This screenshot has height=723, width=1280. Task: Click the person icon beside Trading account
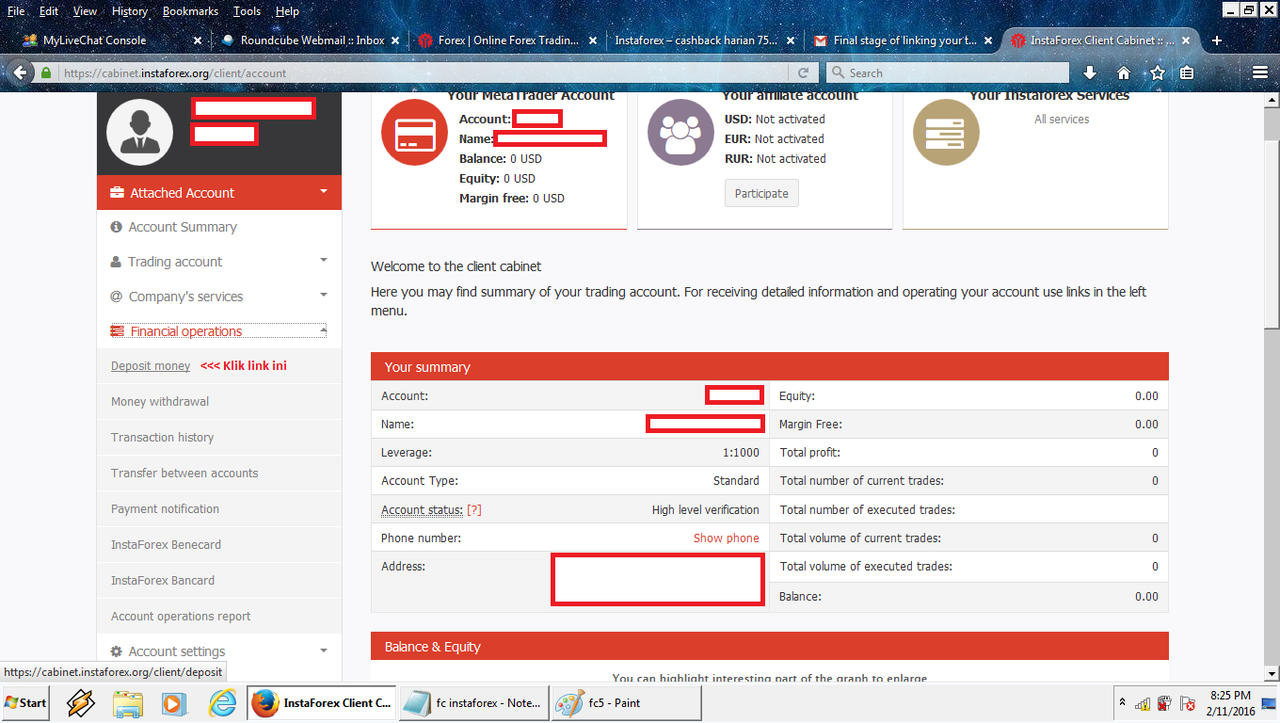[x=117, y=262]
